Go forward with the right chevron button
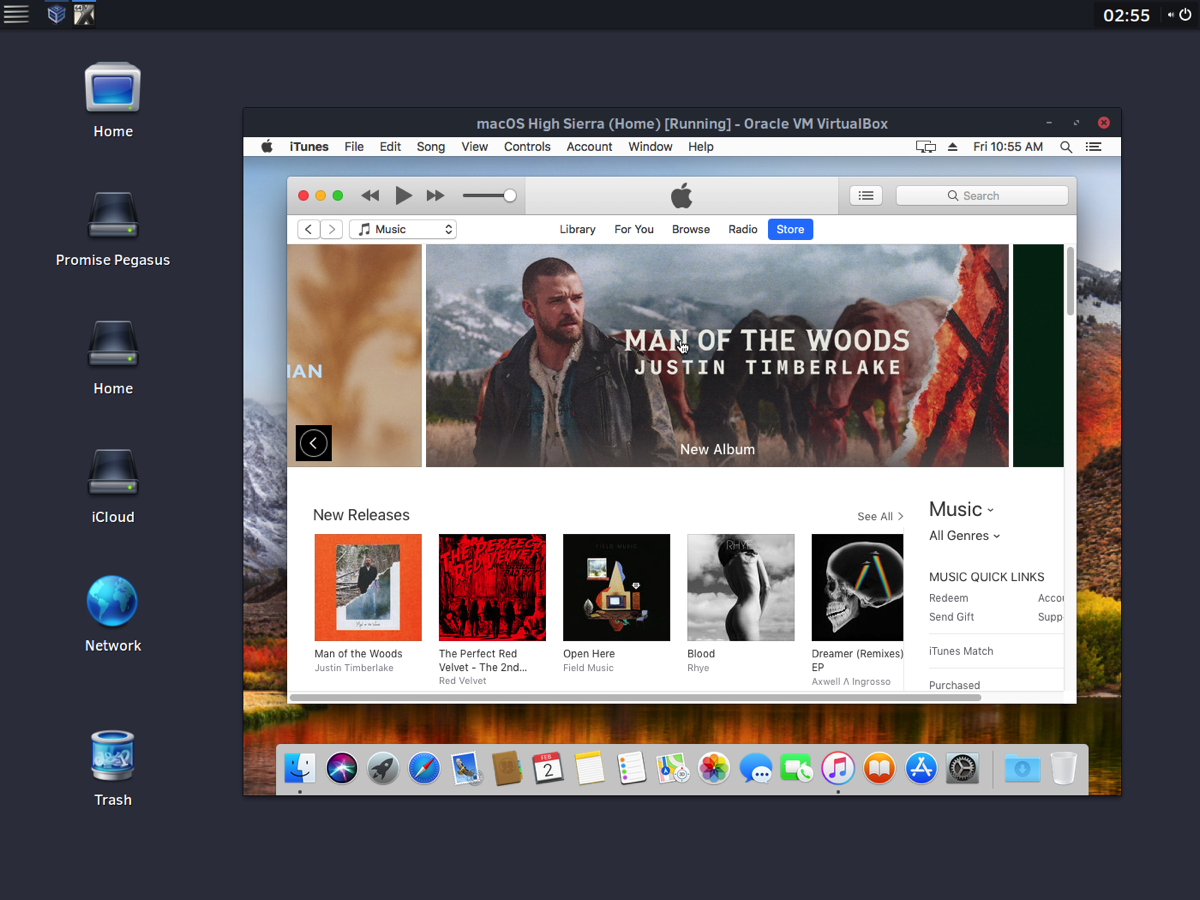 click(x=332, y=229)
